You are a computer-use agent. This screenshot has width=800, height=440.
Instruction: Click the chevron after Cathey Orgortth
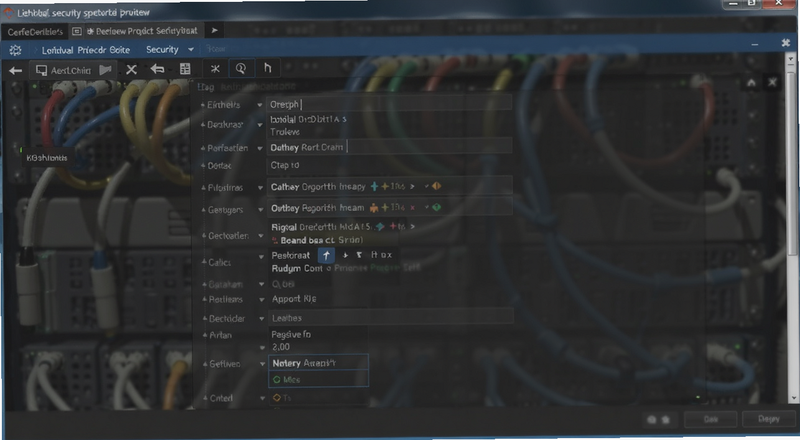[412, 187]
